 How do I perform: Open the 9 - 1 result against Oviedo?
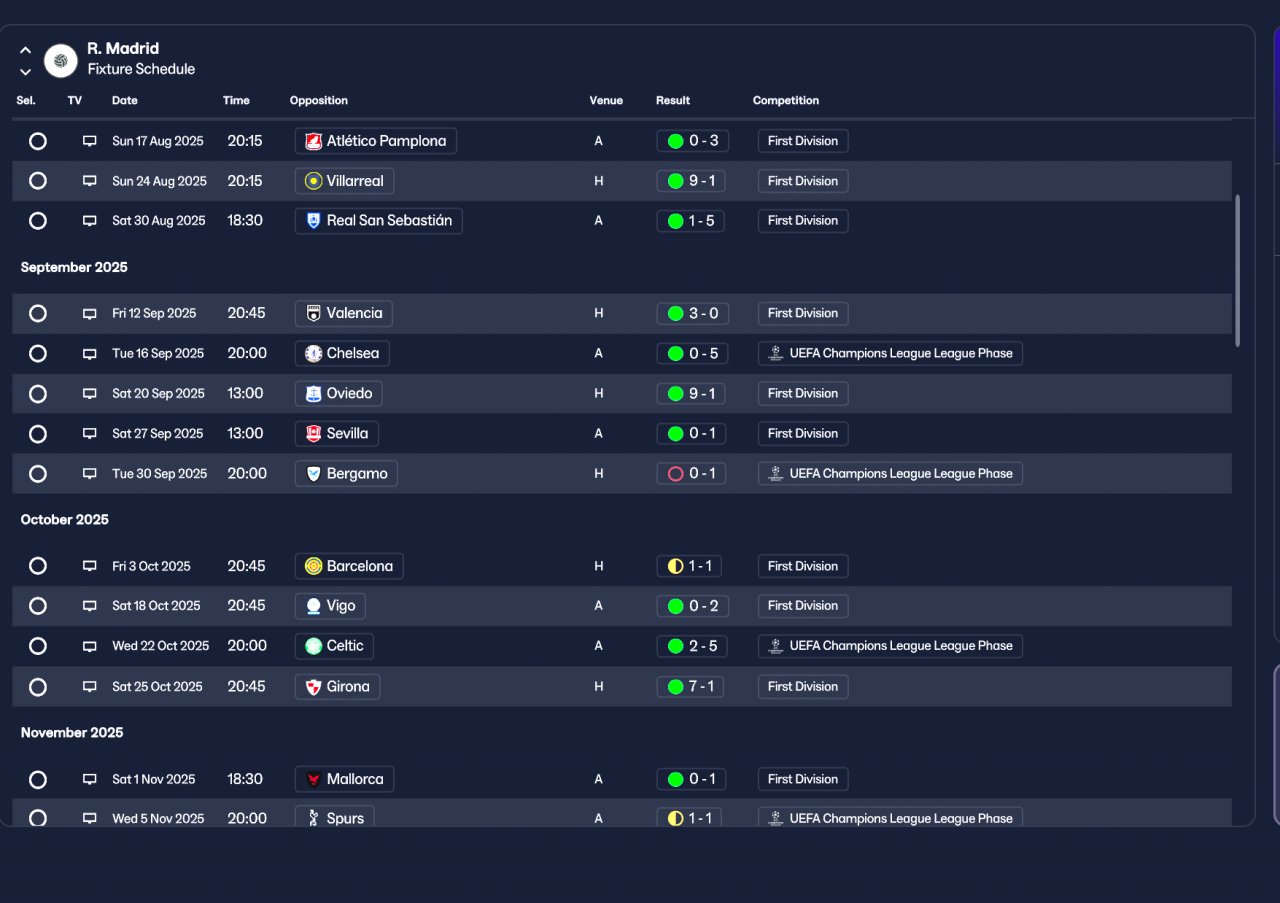pyautogui.click(x=693, y=394)
